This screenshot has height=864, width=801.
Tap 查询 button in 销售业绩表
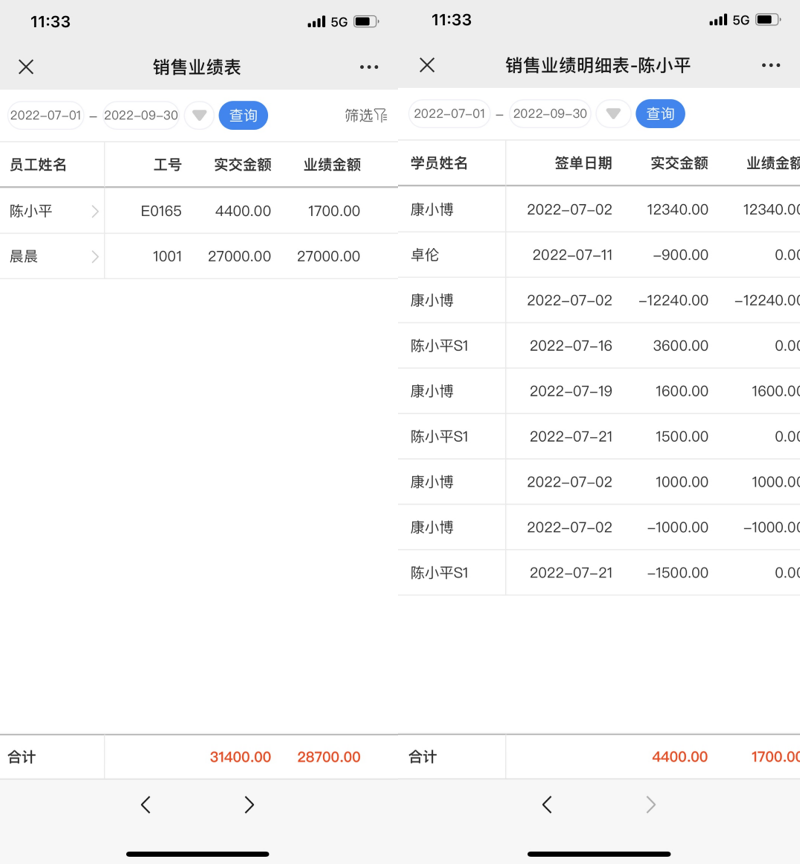click(243, 116)
